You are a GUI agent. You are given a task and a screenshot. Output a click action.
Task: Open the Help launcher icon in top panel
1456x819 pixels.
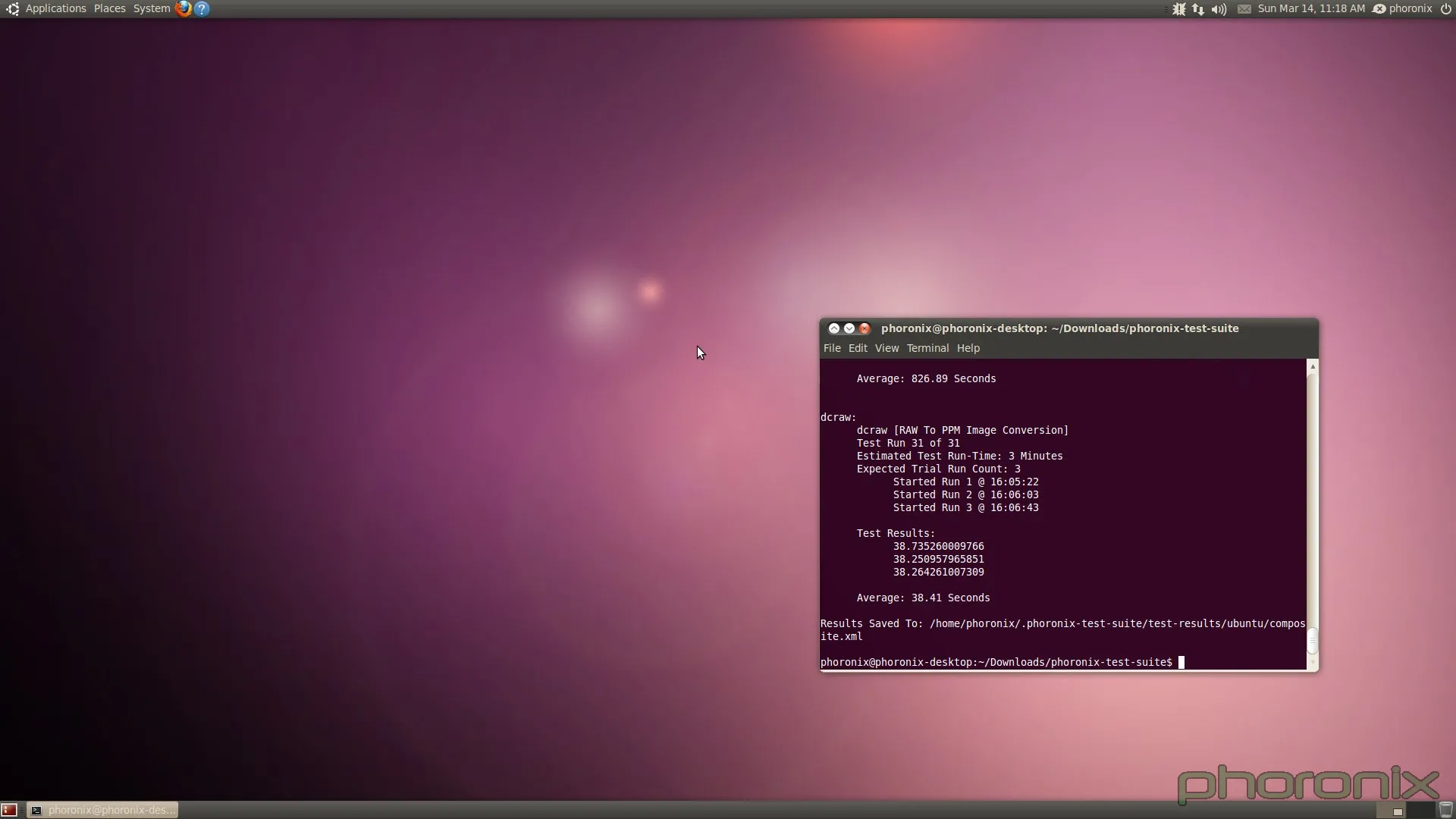click(x=202, y=9)
